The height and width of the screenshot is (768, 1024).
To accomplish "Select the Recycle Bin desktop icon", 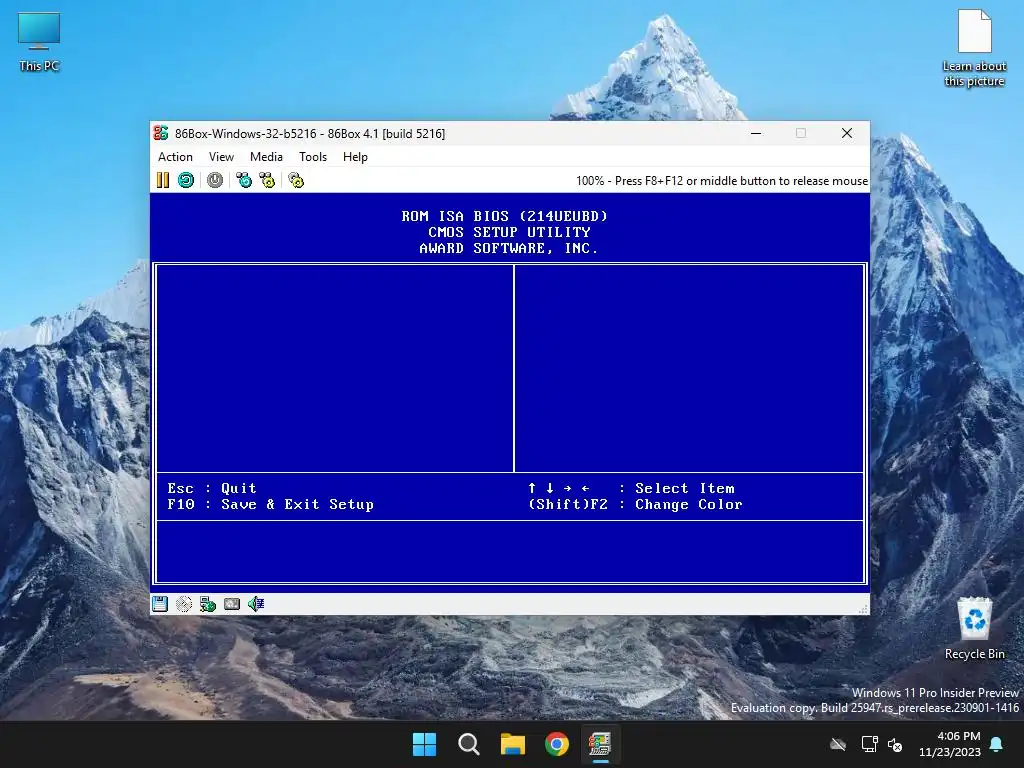I will point(974,628).
